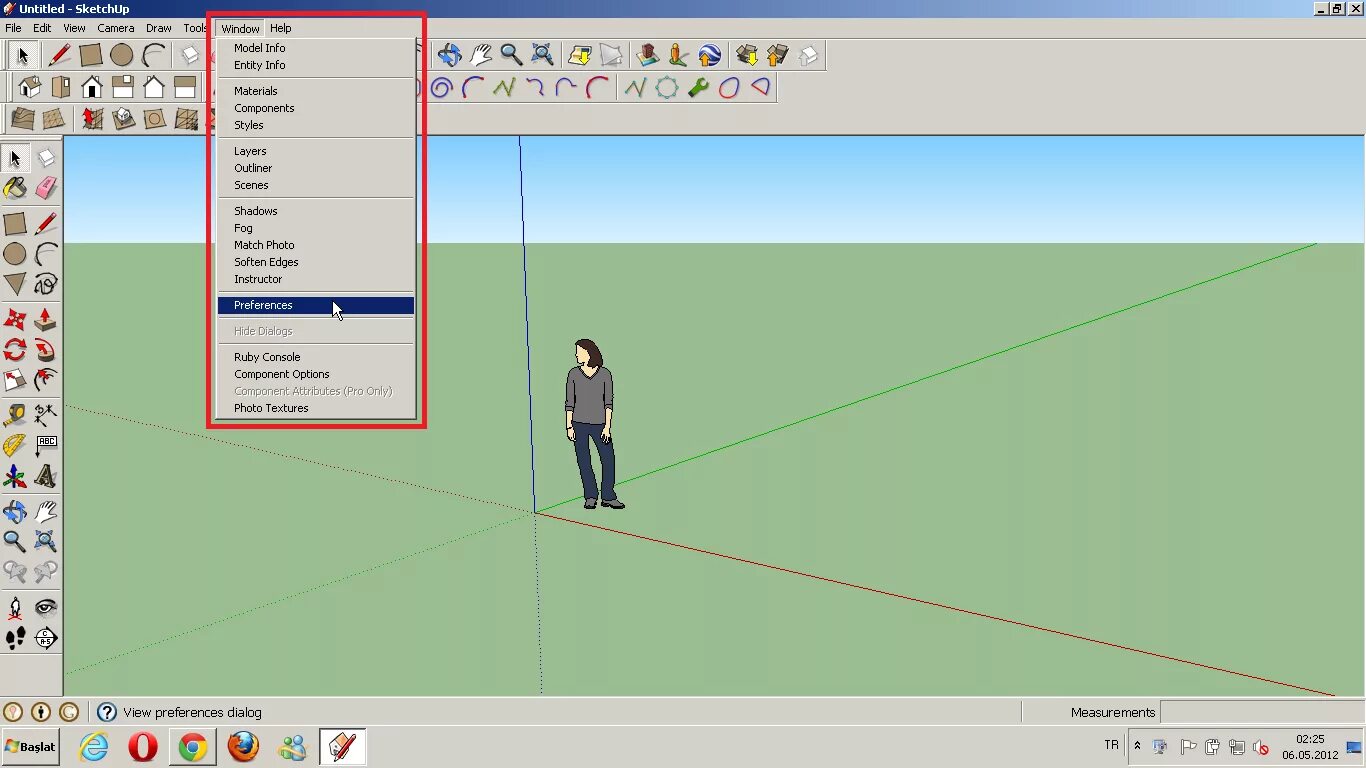Select the 3D Text tool
The image size is (1366, 768).
(x=46, y=477)
